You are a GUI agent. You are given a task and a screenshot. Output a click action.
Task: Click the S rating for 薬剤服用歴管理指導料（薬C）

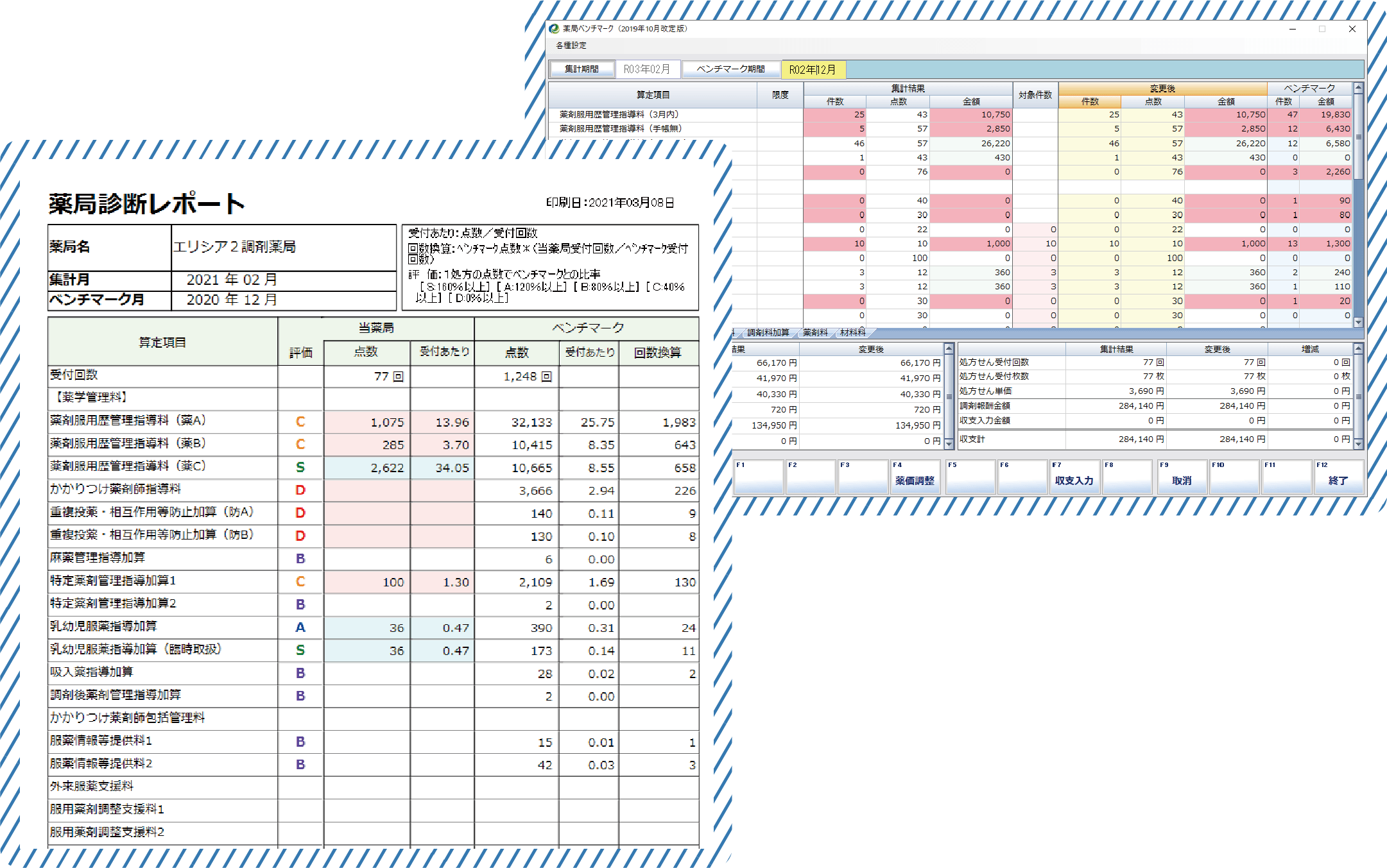(x=300, y=467)
